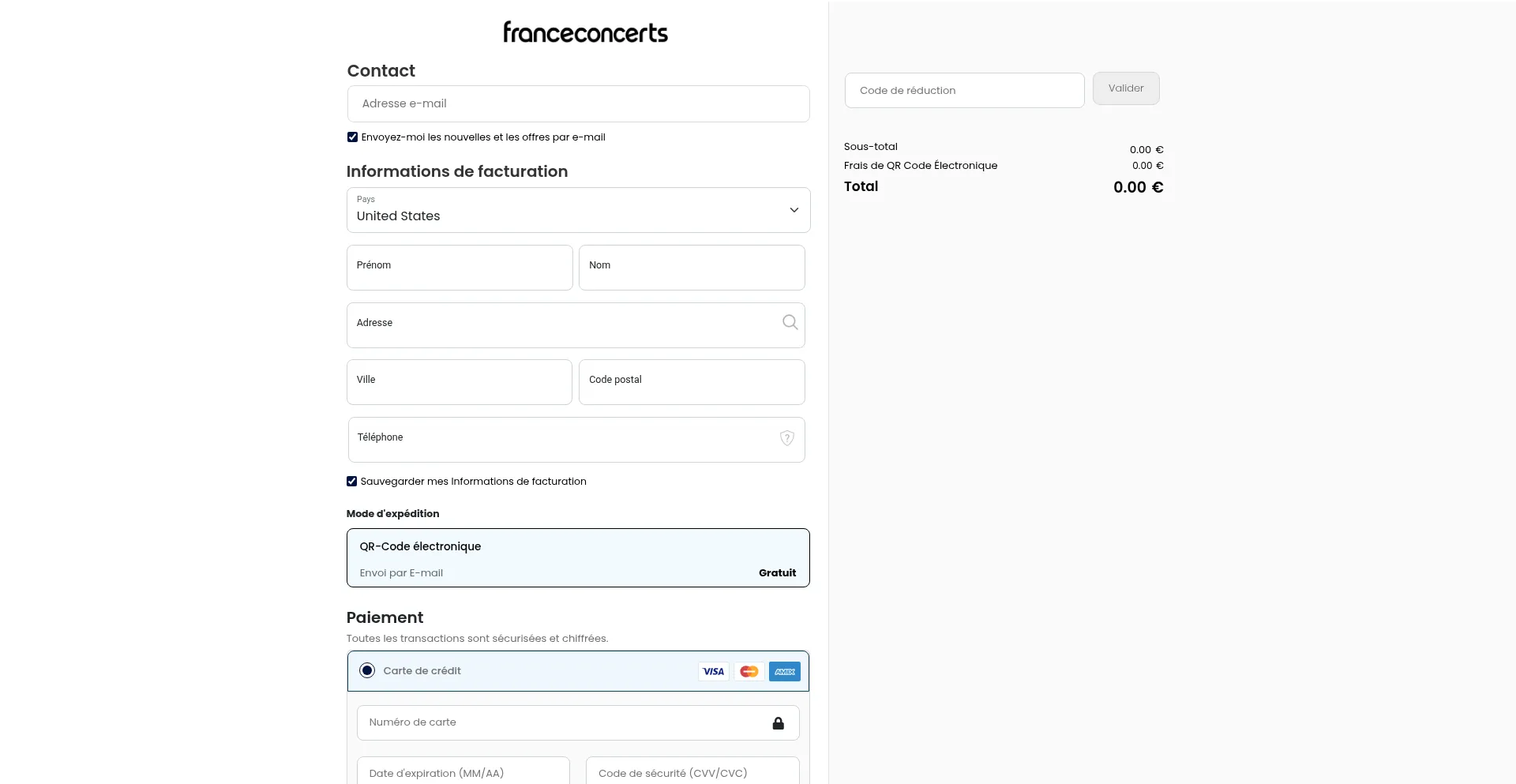Click into the Code de réduction field
The height and width of the screenshot is (784, 1516).
point(964,91)
